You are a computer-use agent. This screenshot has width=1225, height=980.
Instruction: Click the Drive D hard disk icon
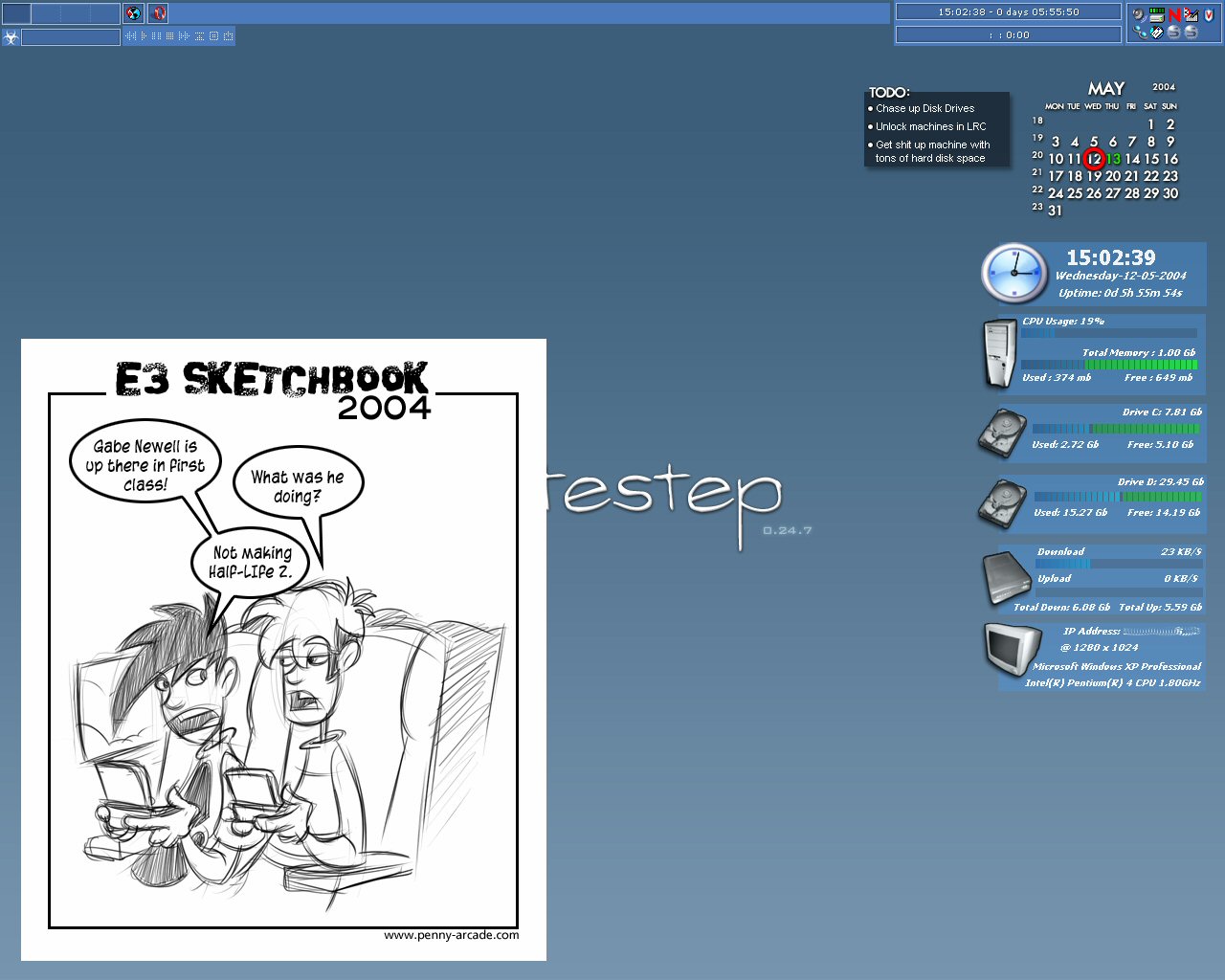pyautogui.click(x=1002, y=503)
